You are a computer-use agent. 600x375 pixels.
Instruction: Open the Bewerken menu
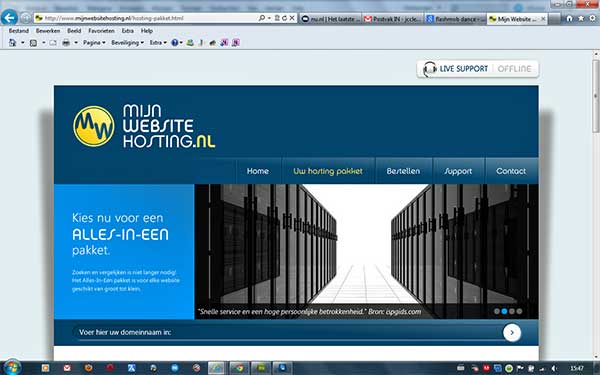[x=48, y=31]
